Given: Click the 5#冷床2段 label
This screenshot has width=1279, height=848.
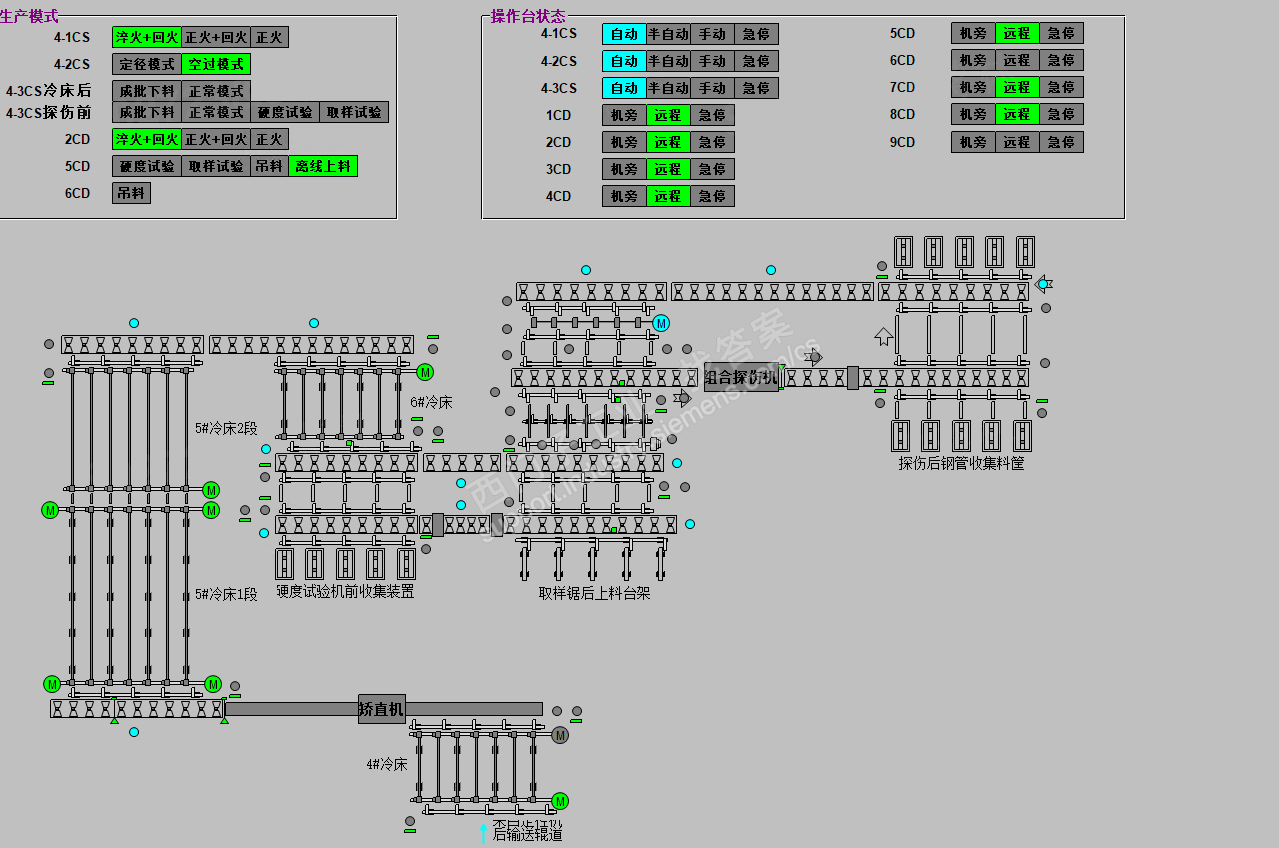Looking at the screenshot, I should pyautogui.click(x=226, y=428).
